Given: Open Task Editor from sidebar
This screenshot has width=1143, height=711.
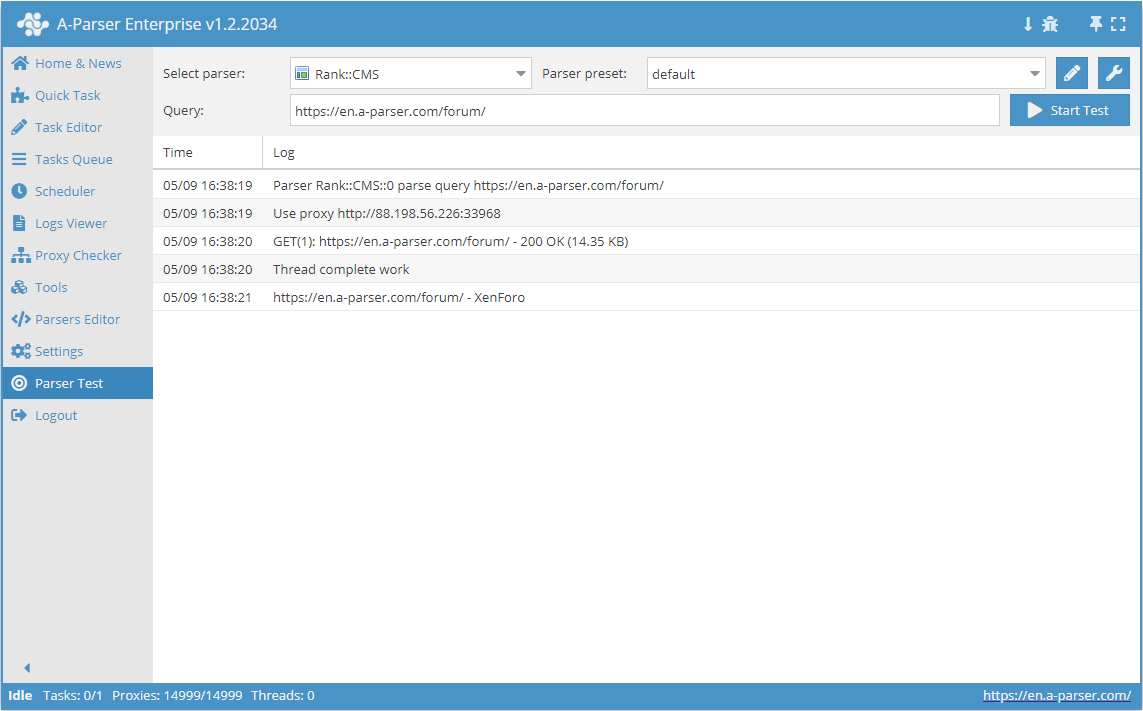Looking at the screenshot, I should point(68,127).
